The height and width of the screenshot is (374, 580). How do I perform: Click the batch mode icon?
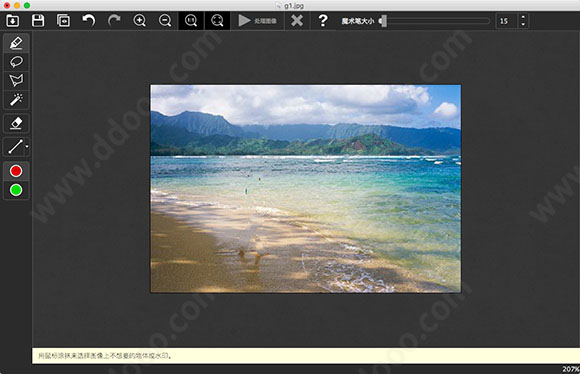coord(63,21)
